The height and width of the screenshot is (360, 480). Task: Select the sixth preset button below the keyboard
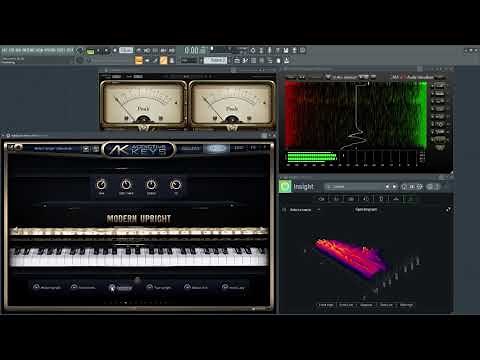click(234, 287)
